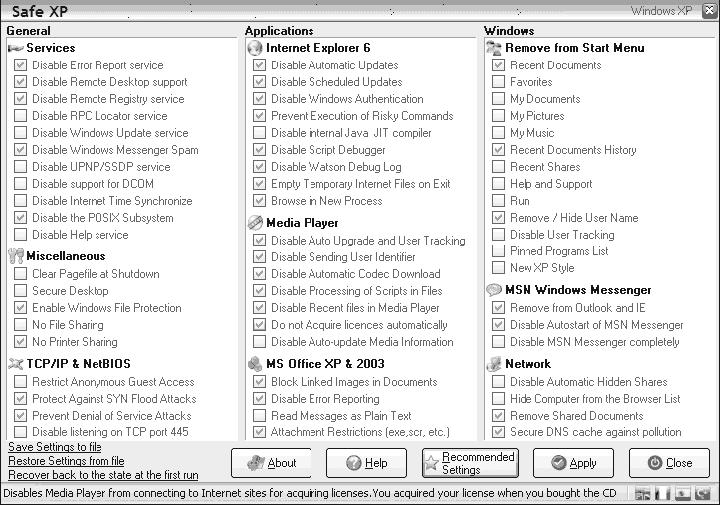
Task: Click the Media Player section icon
Action: click(255, 223)
